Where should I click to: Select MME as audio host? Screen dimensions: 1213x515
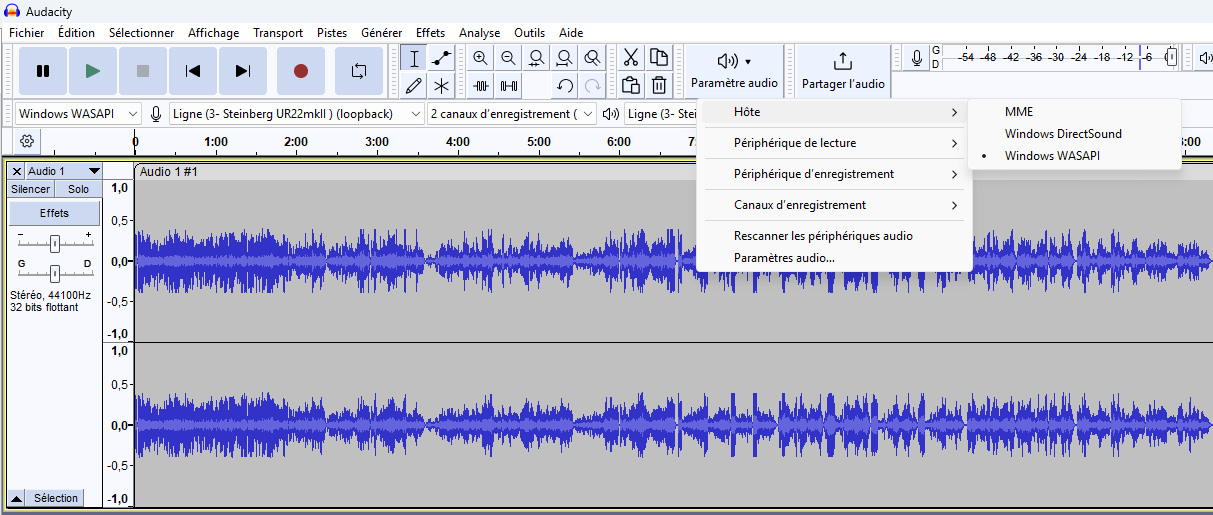pyautogui.click(x=1075, y=112)
